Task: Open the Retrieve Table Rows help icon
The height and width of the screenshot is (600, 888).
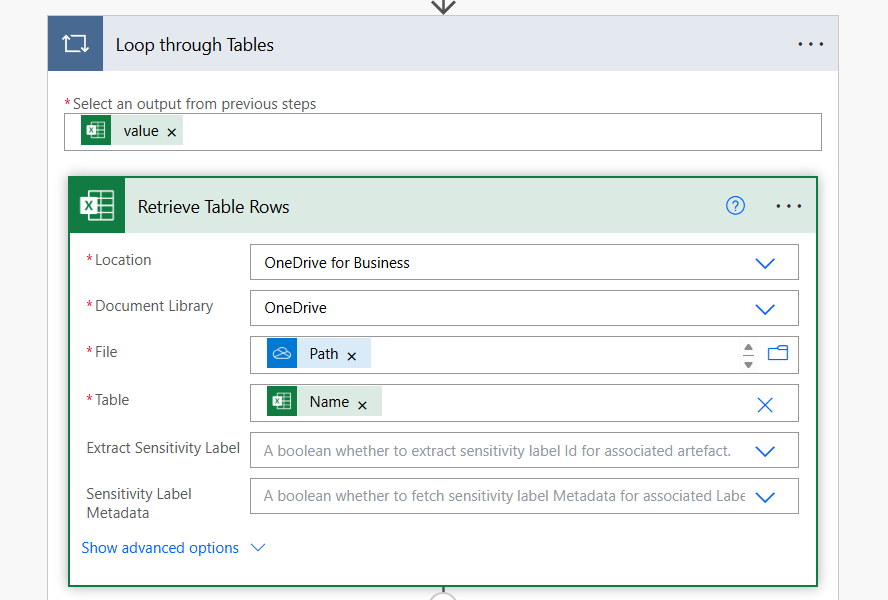Action: click(735, 206)
